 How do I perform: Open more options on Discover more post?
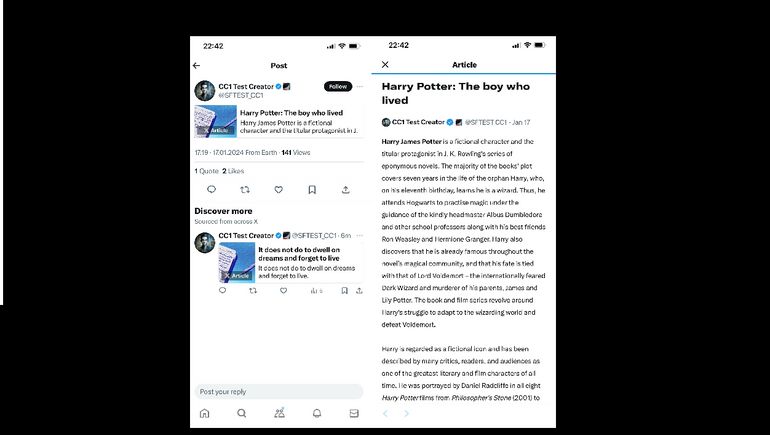click(359, 236)
